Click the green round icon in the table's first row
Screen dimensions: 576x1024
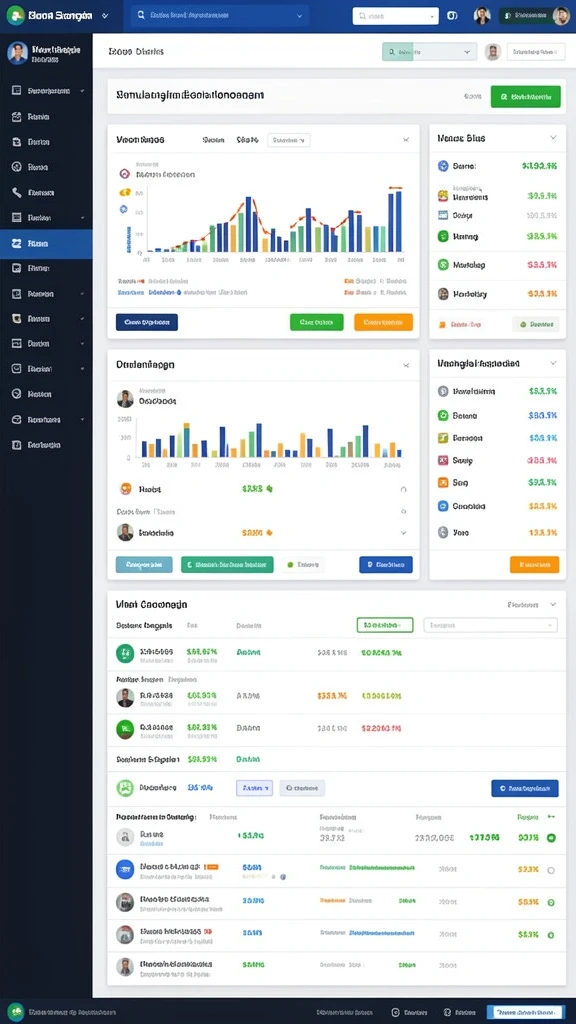click(125, 653)
